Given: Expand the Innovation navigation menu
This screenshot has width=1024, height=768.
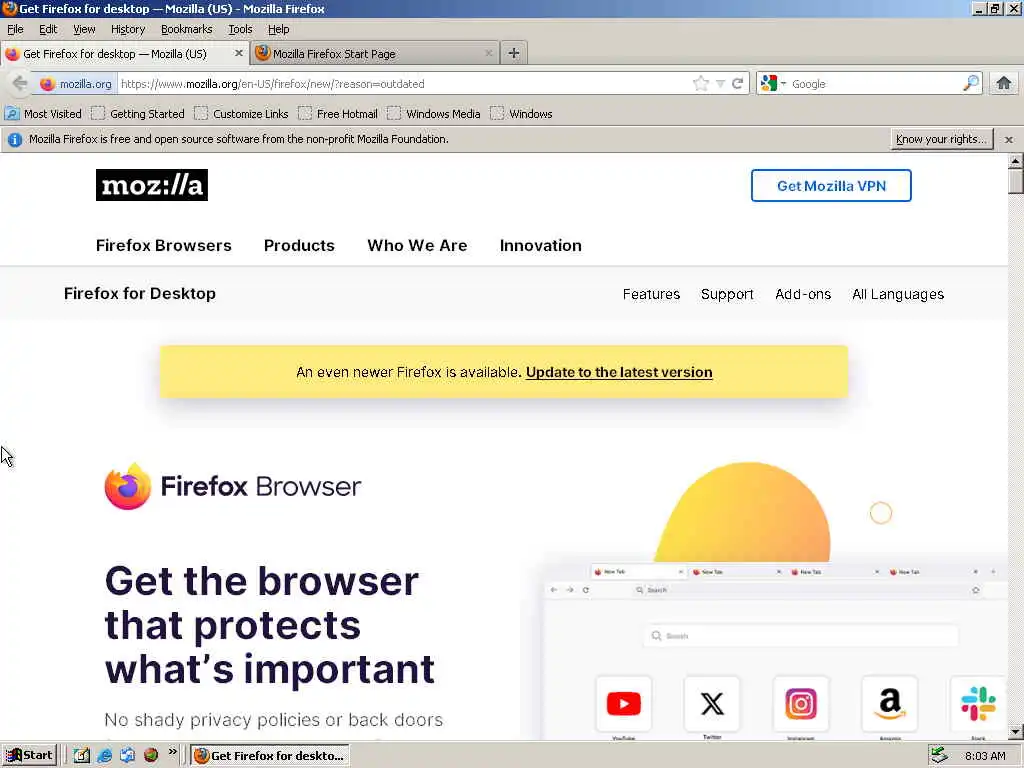Looking at the screenshot, I should (541, 246).
